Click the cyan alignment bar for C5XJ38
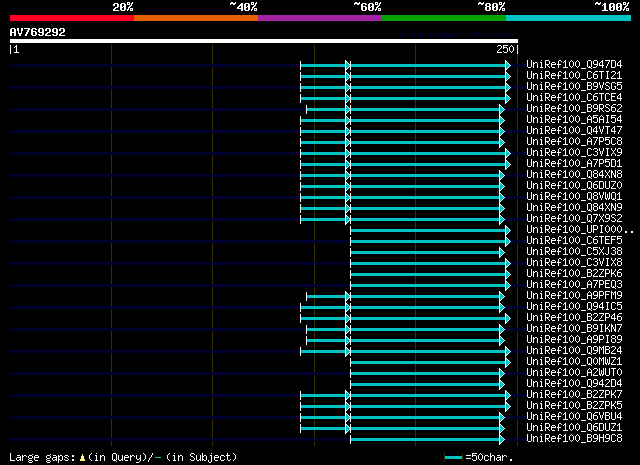 pos(427,253)
